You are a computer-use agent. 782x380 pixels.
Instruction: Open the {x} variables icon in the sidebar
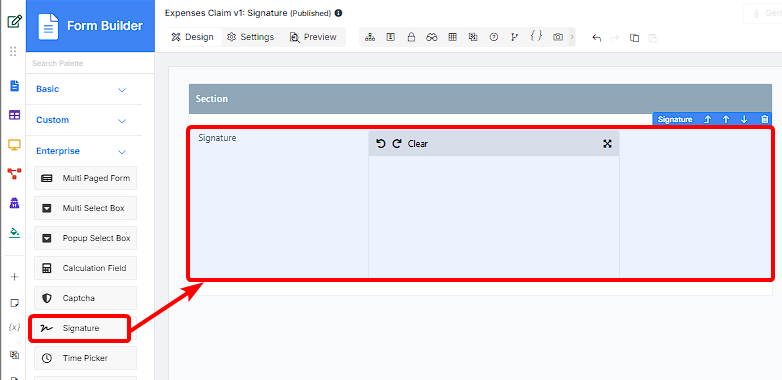tap(14, 328)
